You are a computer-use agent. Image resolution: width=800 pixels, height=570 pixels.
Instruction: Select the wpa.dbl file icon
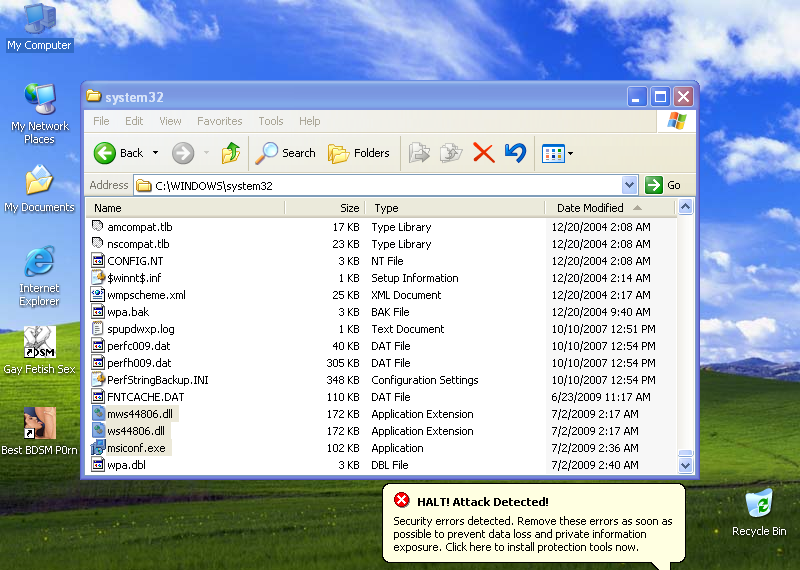(x=97, y=464)
